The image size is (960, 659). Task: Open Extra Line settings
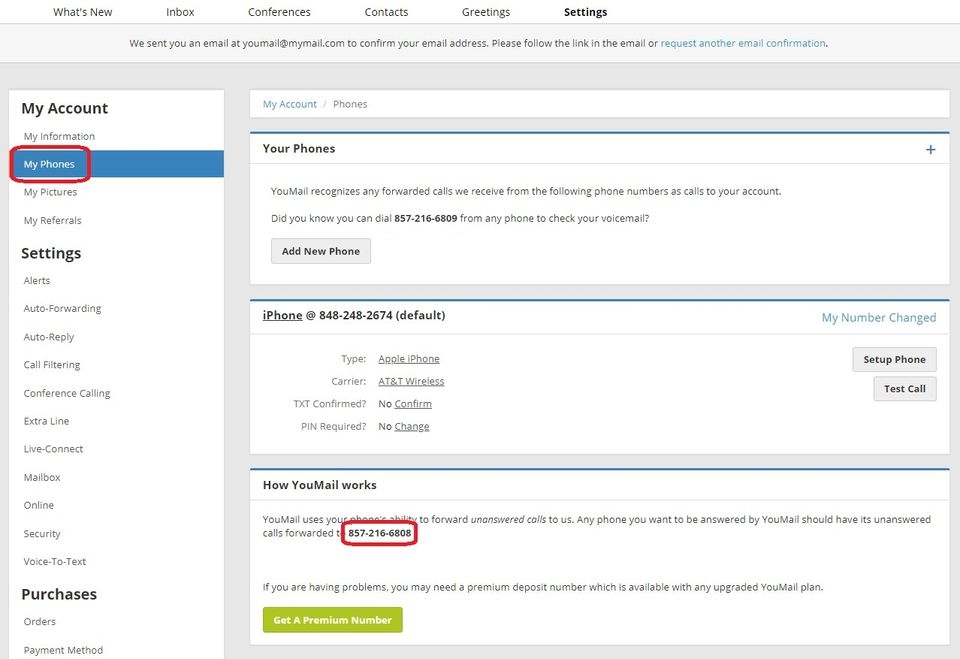[x=46, y=421]
